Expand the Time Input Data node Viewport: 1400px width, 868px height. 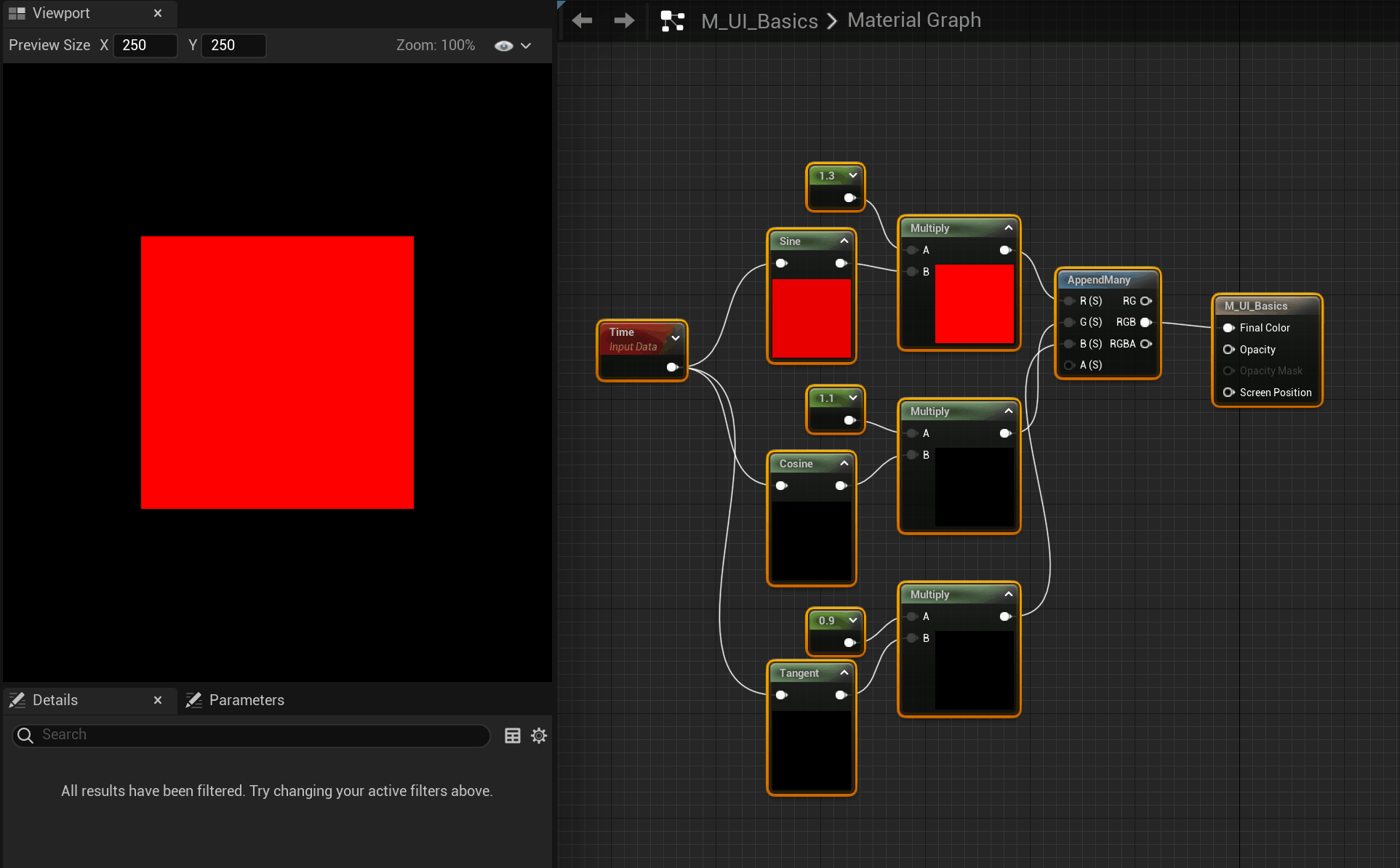(x=676, y=338)
